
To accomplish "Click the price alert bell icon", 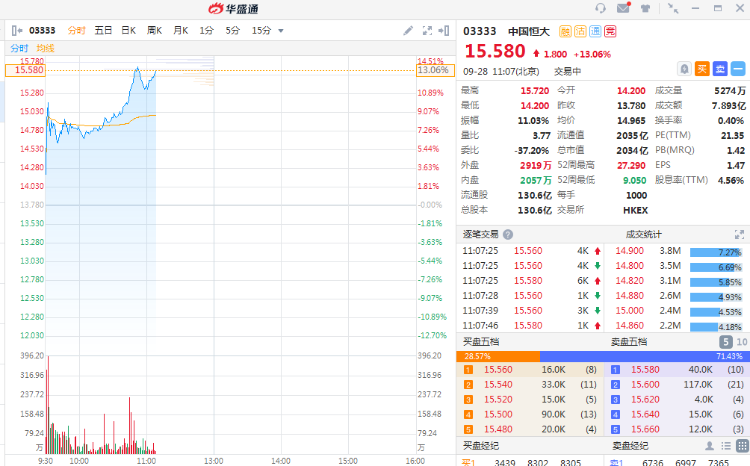I will point(684,69).
